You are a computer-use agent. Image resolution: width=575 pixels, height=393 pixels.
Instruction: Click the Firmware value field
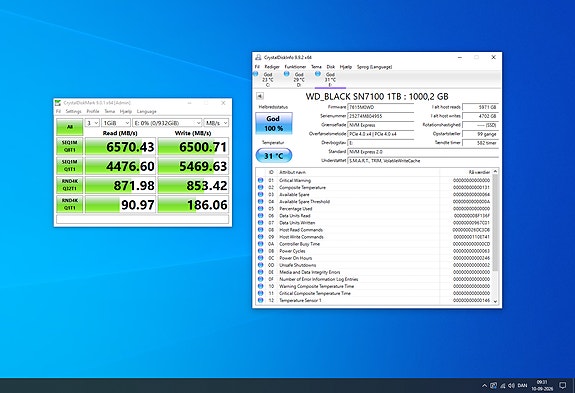(x=380, y=107)
